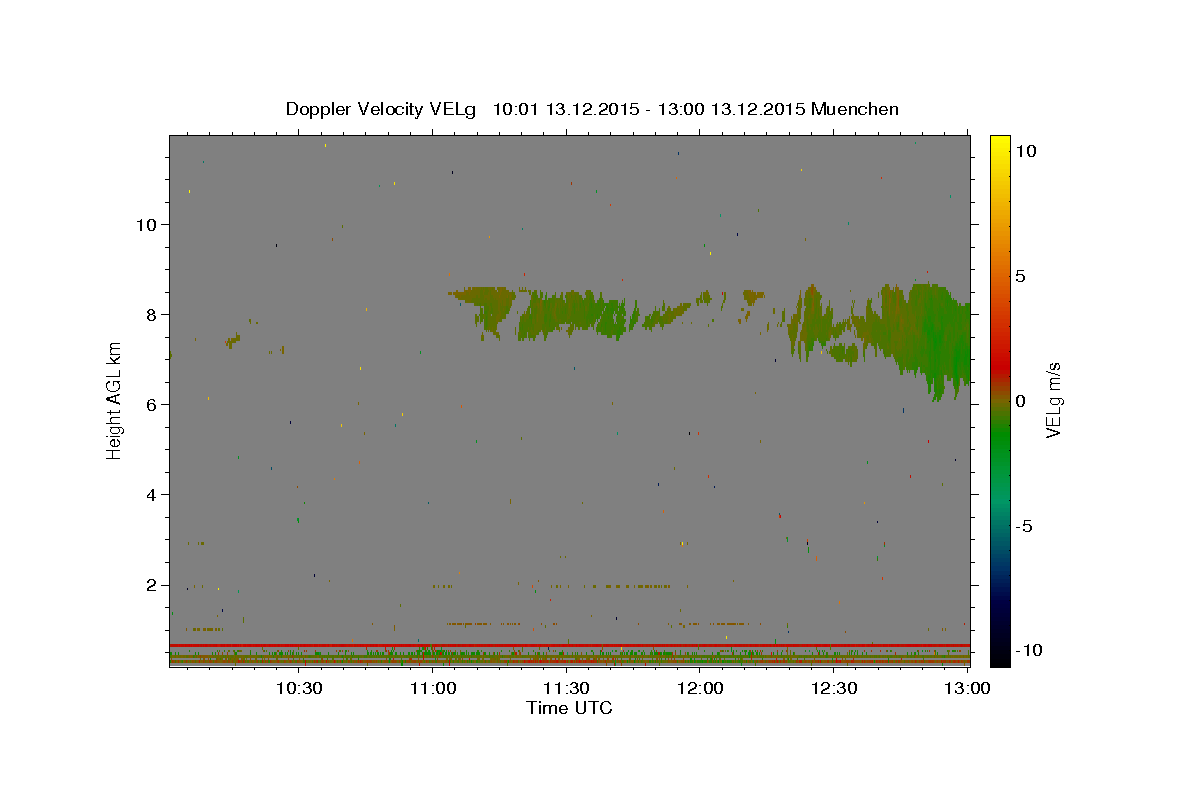Select the 12:00 time tick label
Image resolution: width=1200 pixels, height=800 pixels.
(x=700, y=688)
